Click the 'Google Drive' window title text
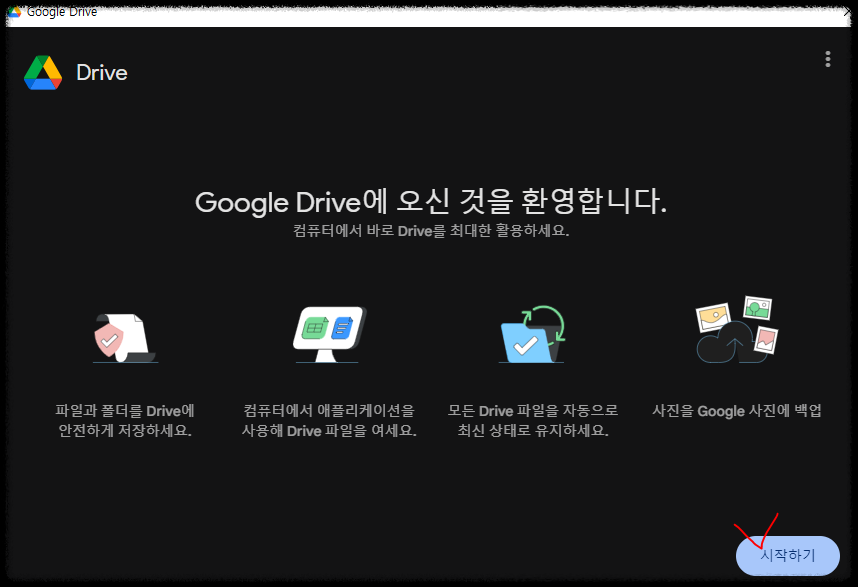Screen dimensions: 858x587 tap(62, 11)
